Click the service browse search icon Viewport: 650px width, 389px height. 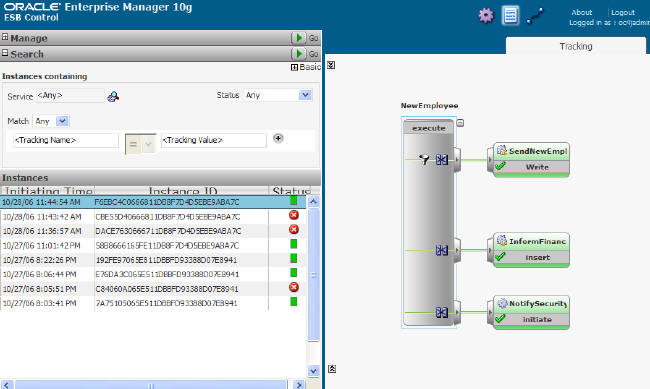point(113,97)
